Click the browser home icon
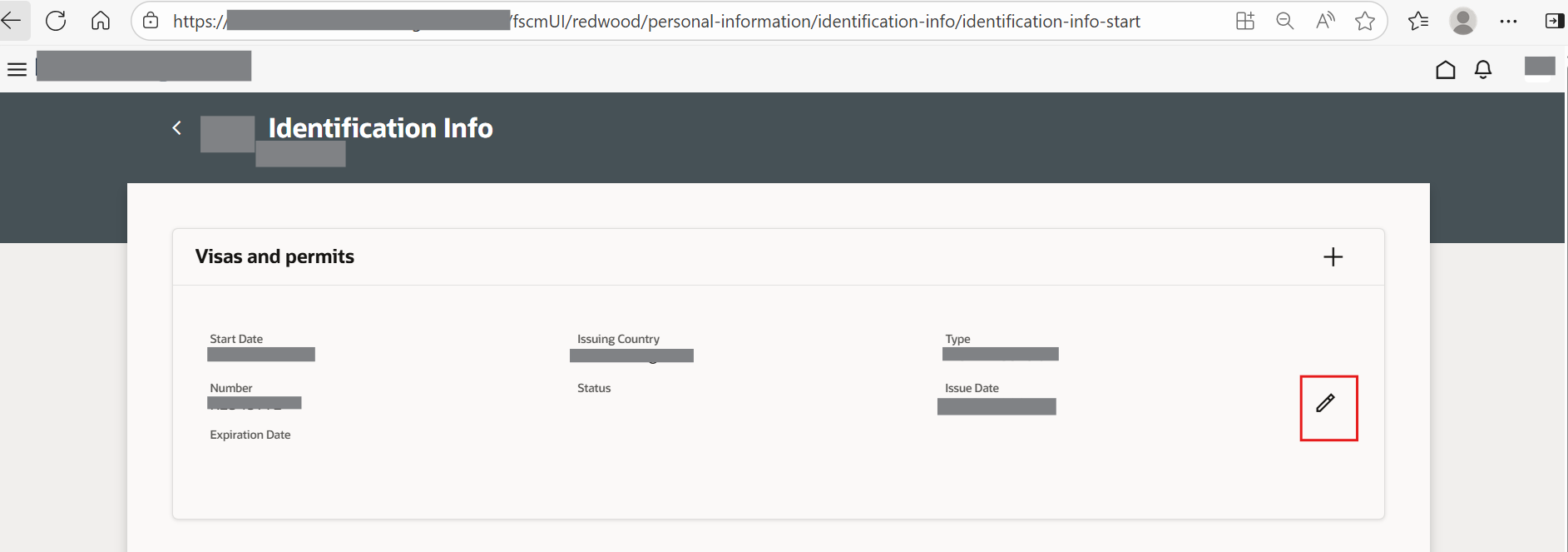This screenshot has height=552, width=1568. pyautogui.click(x=101, y=21)
